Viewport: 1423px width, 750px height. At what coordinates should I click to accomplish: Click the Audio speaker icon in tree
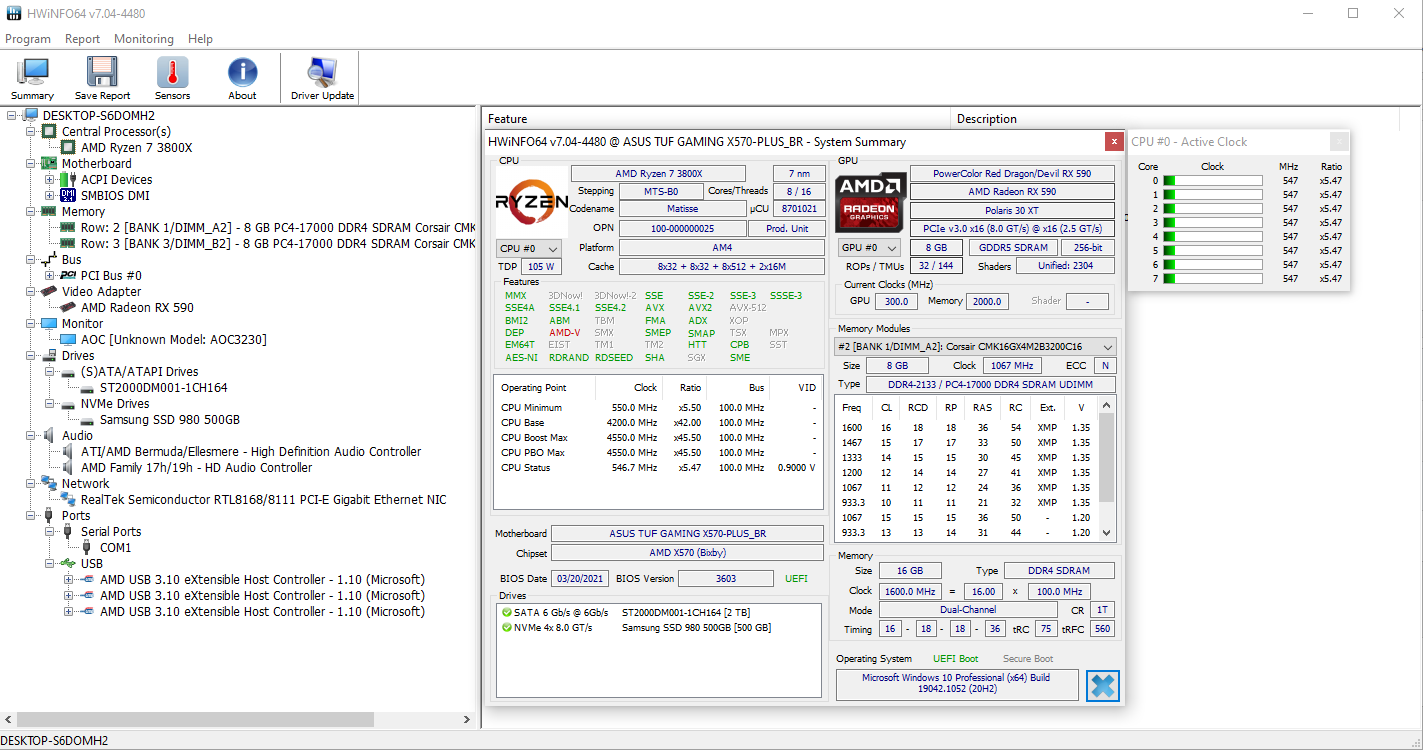click(48, 435)
